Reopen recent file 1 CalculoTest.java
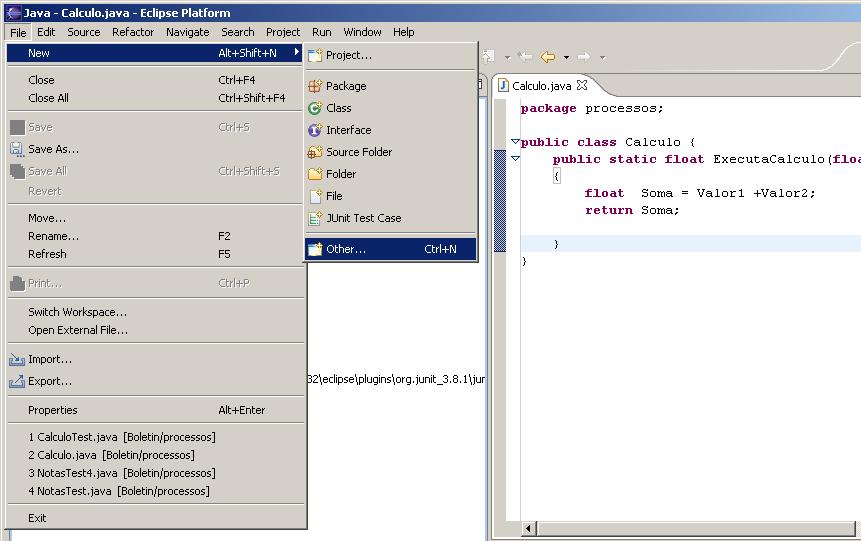Viewport: 861px width, 541px height. (x=156, y=438)
